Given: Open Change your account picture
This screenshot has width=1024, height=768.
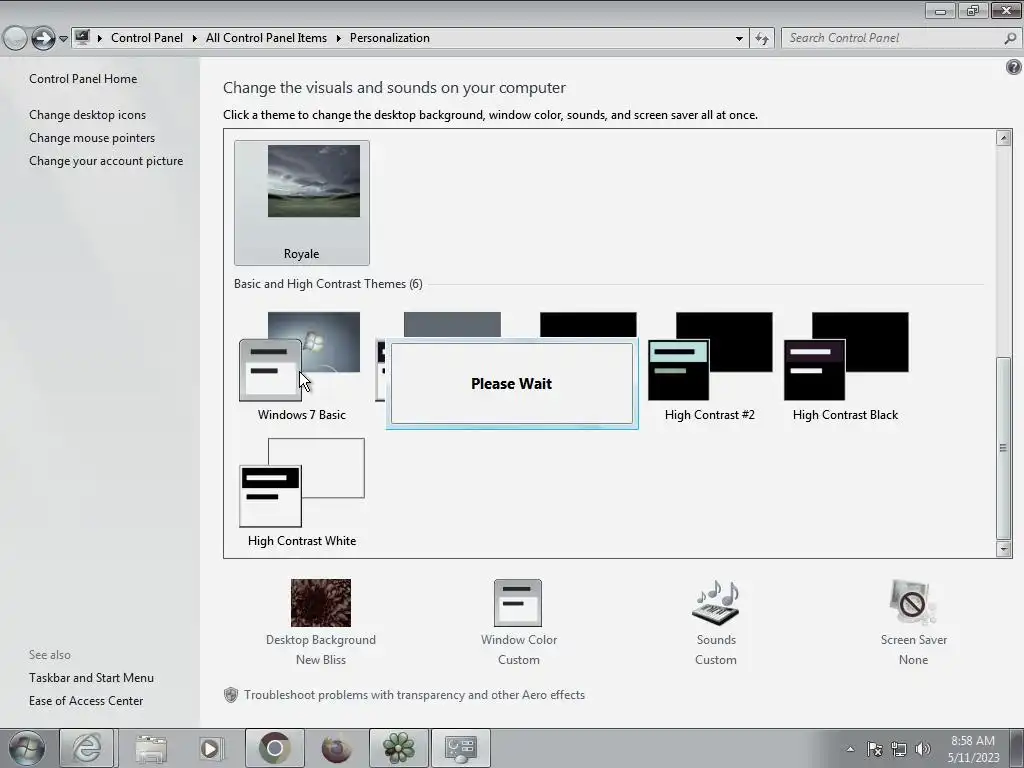Looking at the screenshot, I should point(106,161).
